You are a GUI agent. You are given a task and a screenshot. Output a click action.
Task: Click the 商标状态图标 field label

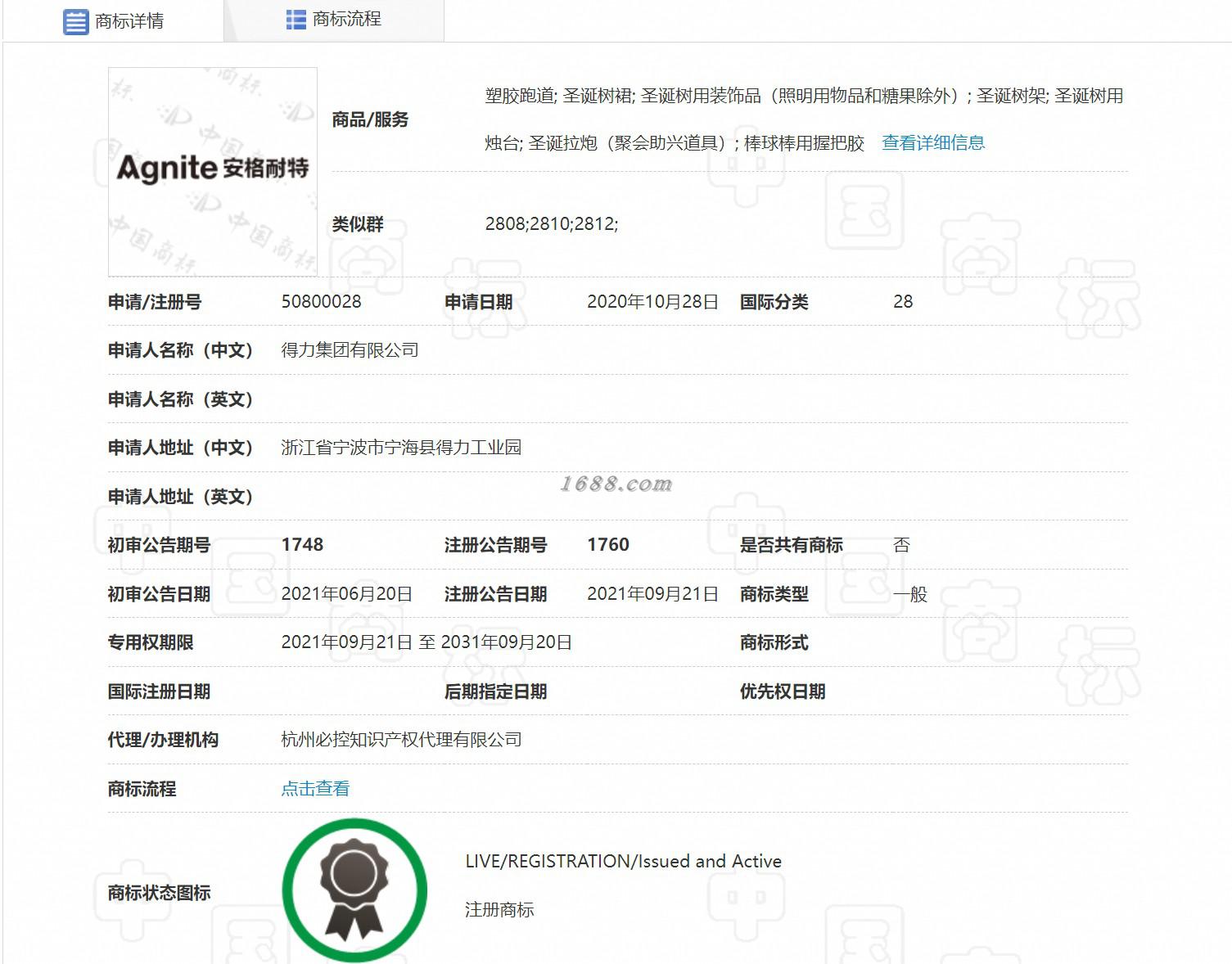(159, 893)
